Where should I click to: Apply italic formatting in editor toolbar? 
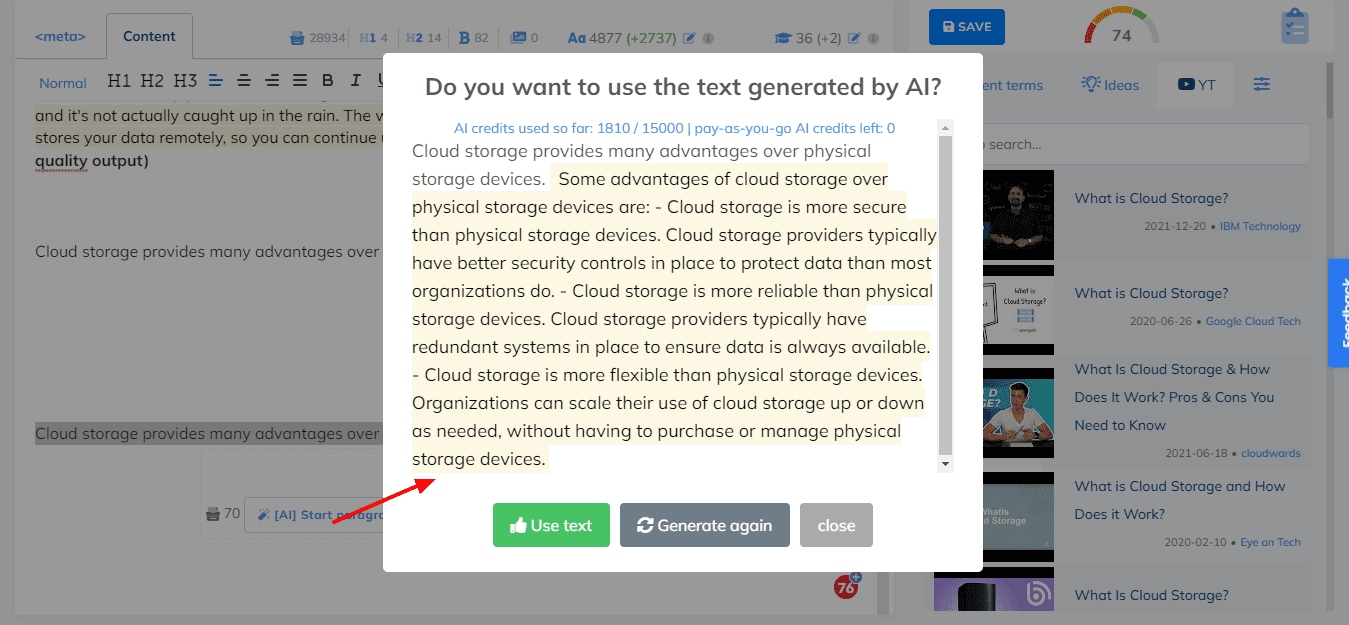click(x=354, y=81)
